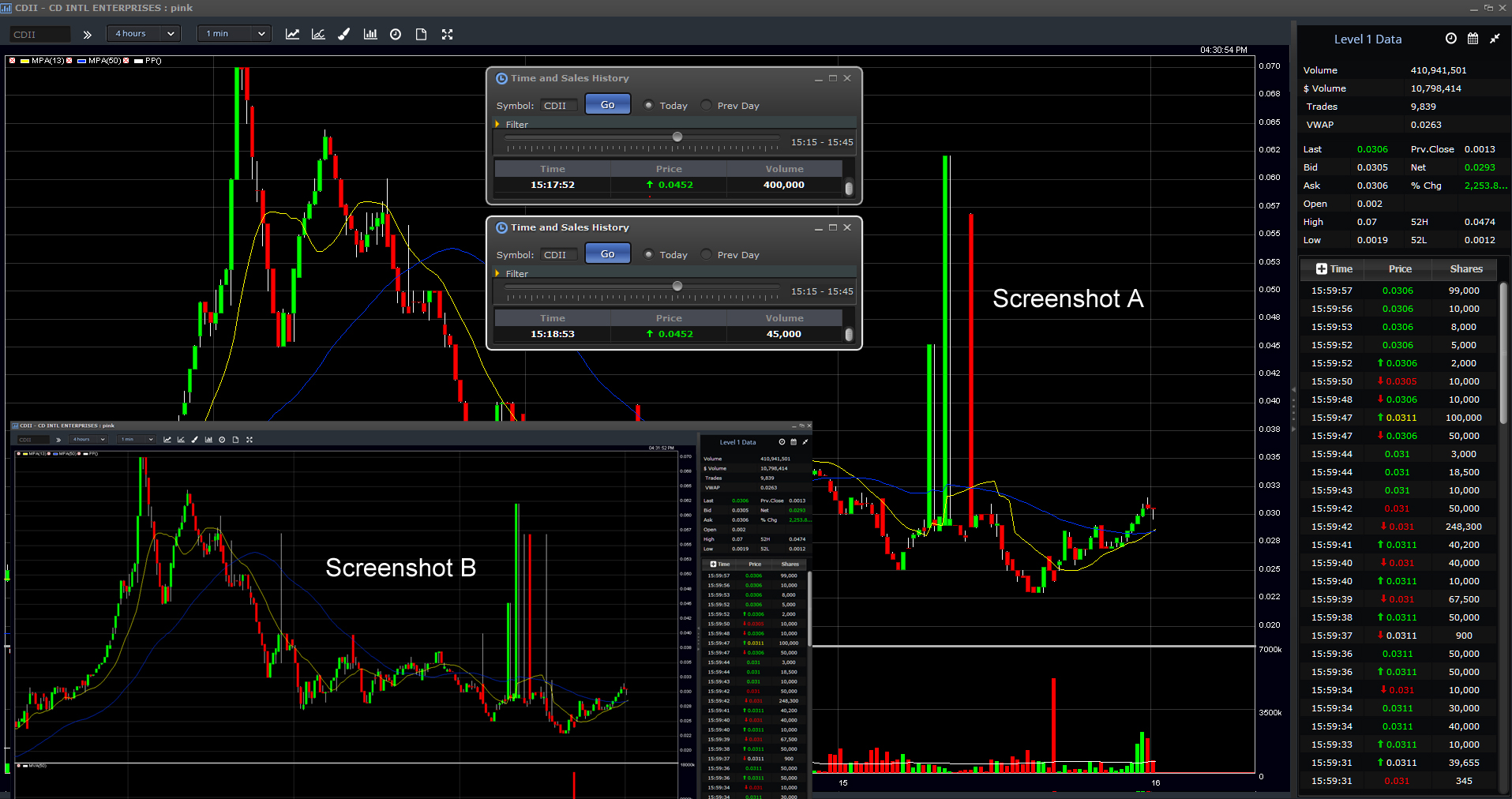
Task: Maximize the lower Time and Sales History window
Action: [833, 227]
